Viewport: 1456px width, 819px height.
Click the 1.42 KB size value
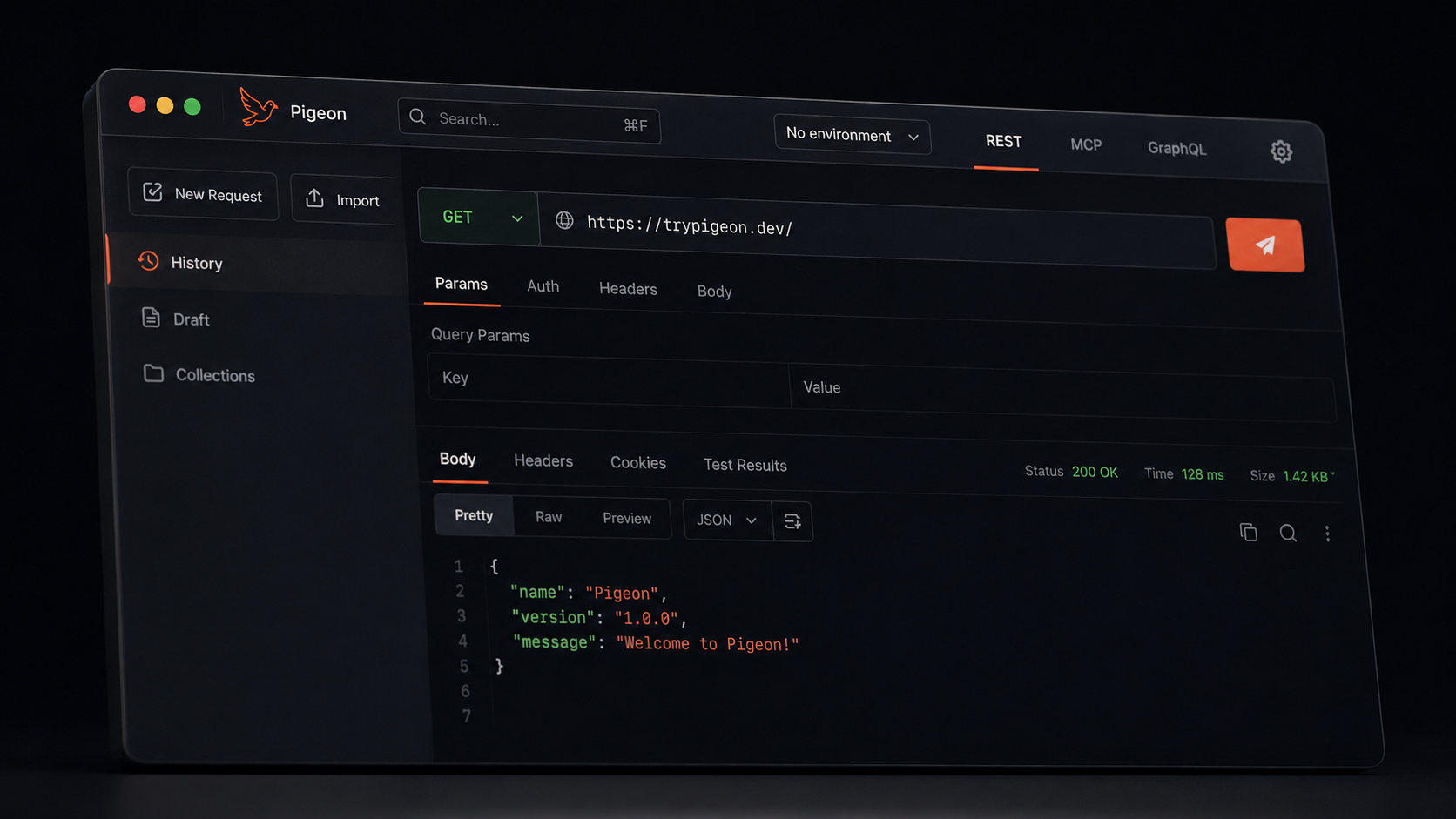click(1306, 476)
